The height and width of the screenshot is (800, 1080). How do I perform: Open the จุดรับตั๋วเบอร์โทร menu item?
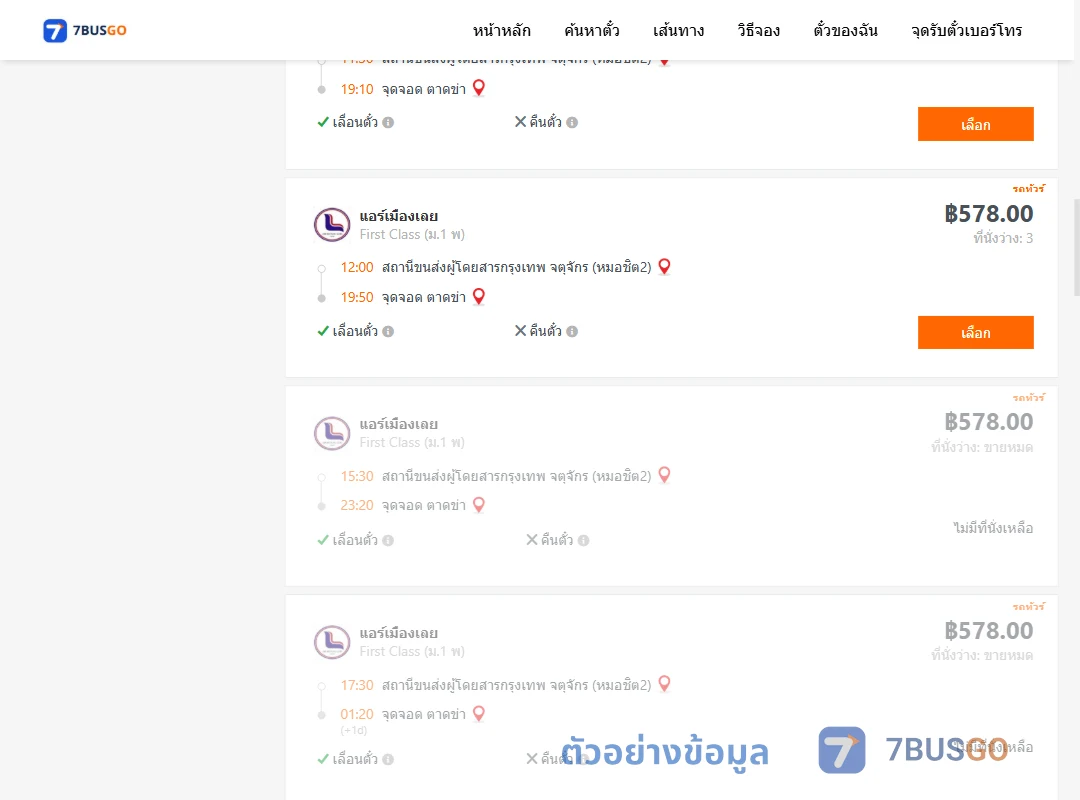966,30
